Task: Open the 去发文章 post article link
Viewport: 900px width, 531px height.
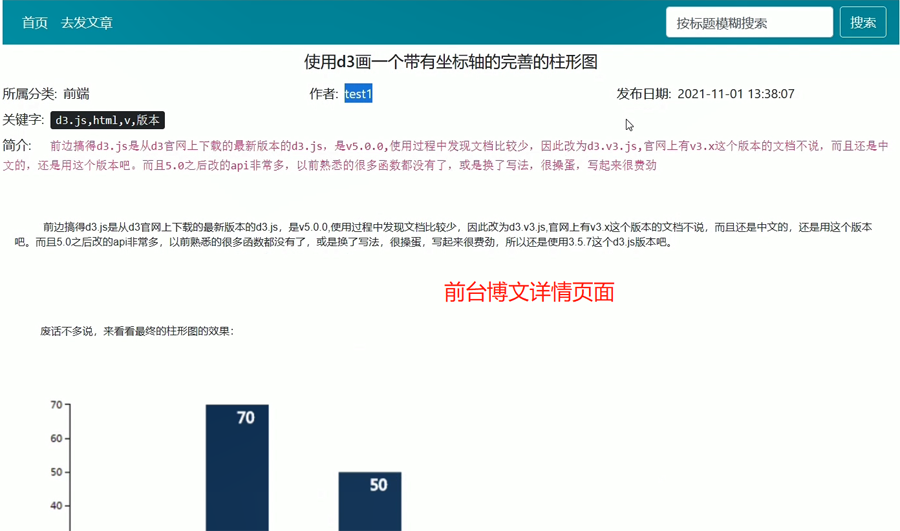Action: [x=87, y=23]
